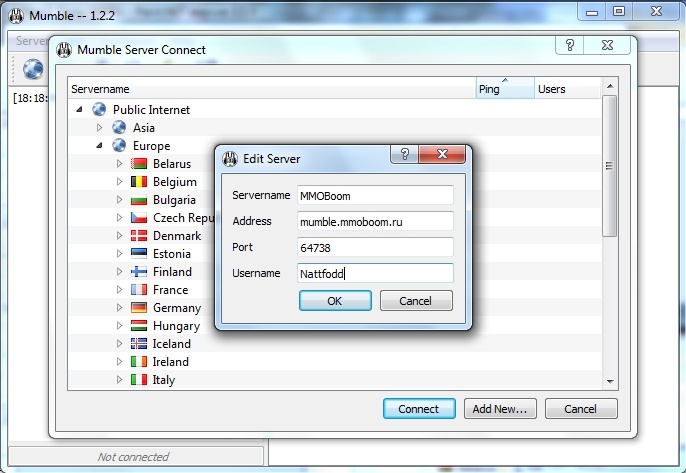Click the Username input field

pos(375,273)
